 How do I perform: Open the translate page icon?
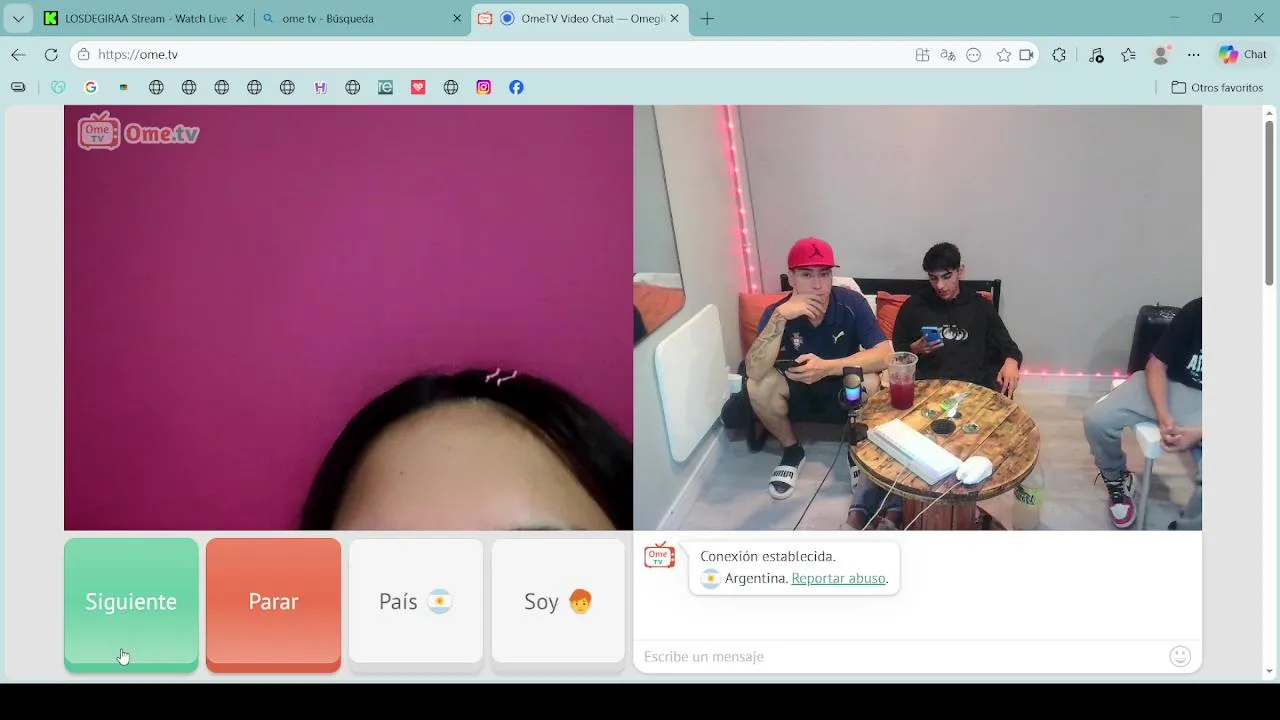[948, 55]
